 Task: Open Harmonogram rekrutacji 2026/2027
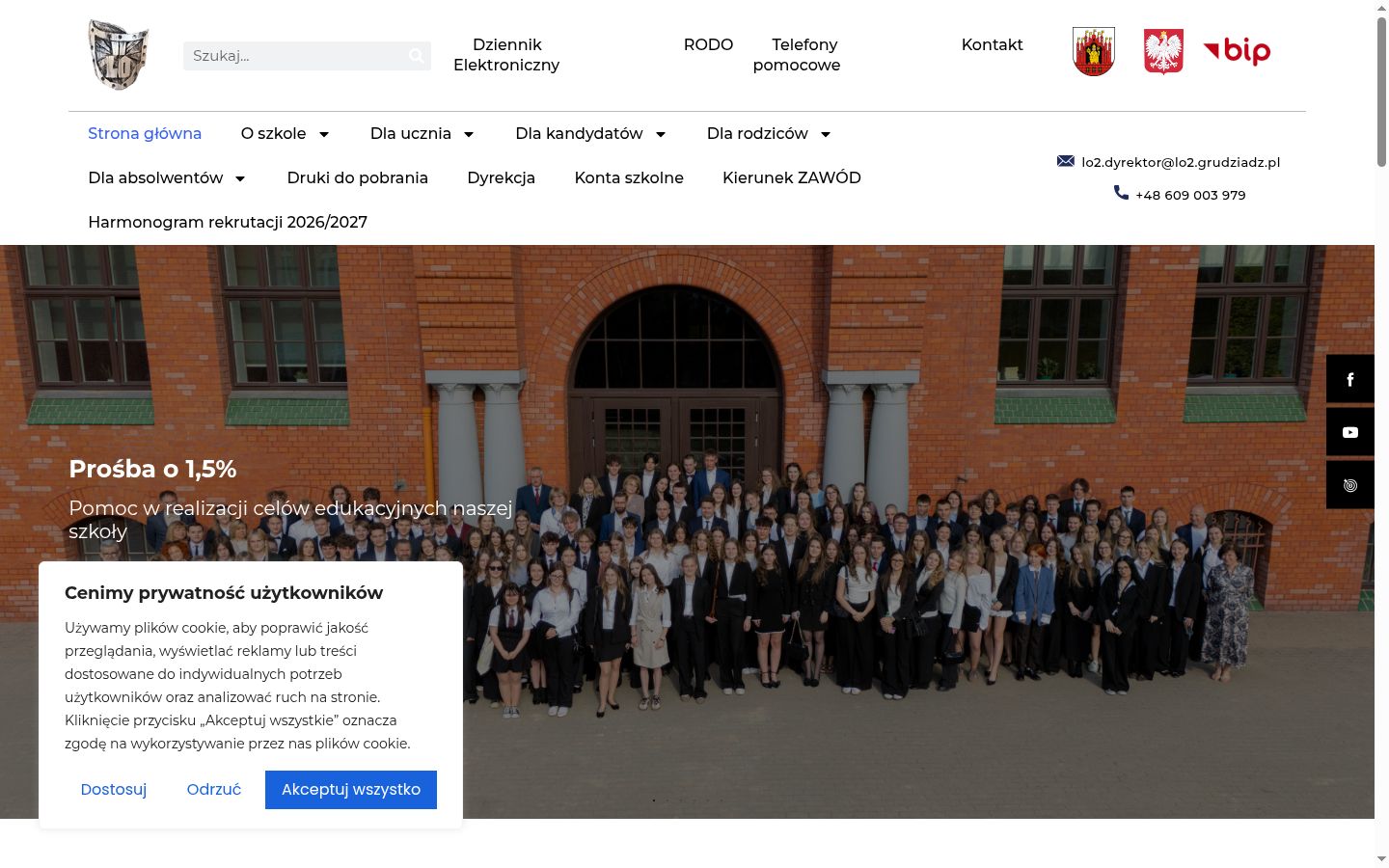click(x=228, y=222)
